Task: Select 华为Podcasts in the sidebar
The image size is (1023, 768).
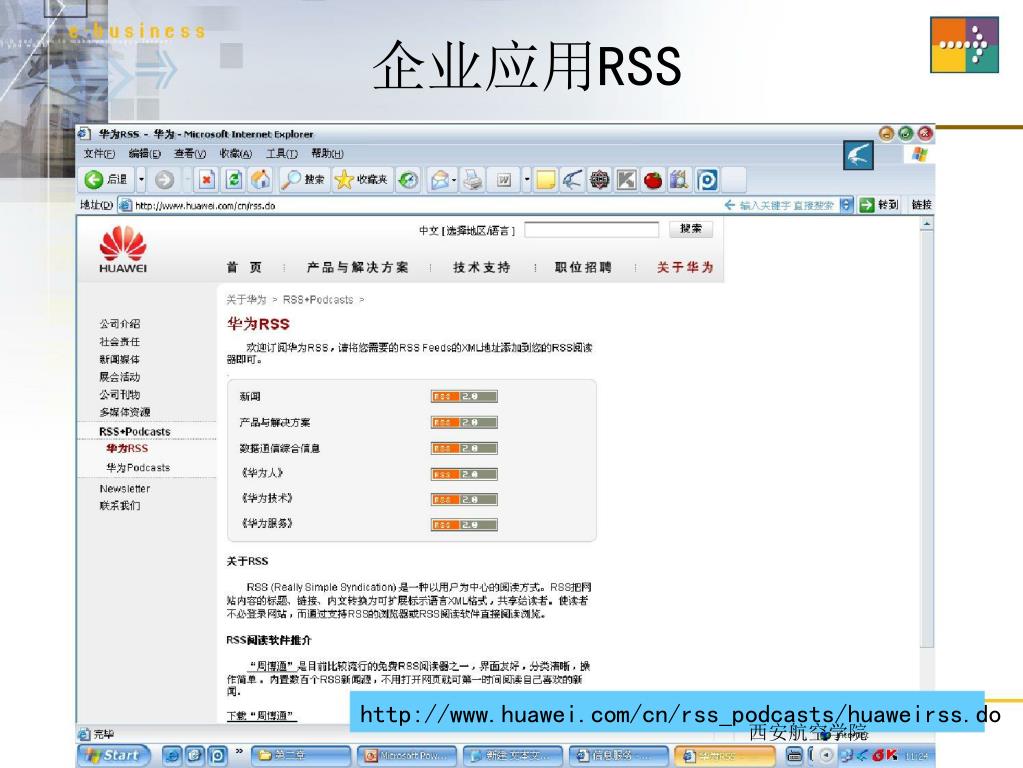Action: click(138, 467)
